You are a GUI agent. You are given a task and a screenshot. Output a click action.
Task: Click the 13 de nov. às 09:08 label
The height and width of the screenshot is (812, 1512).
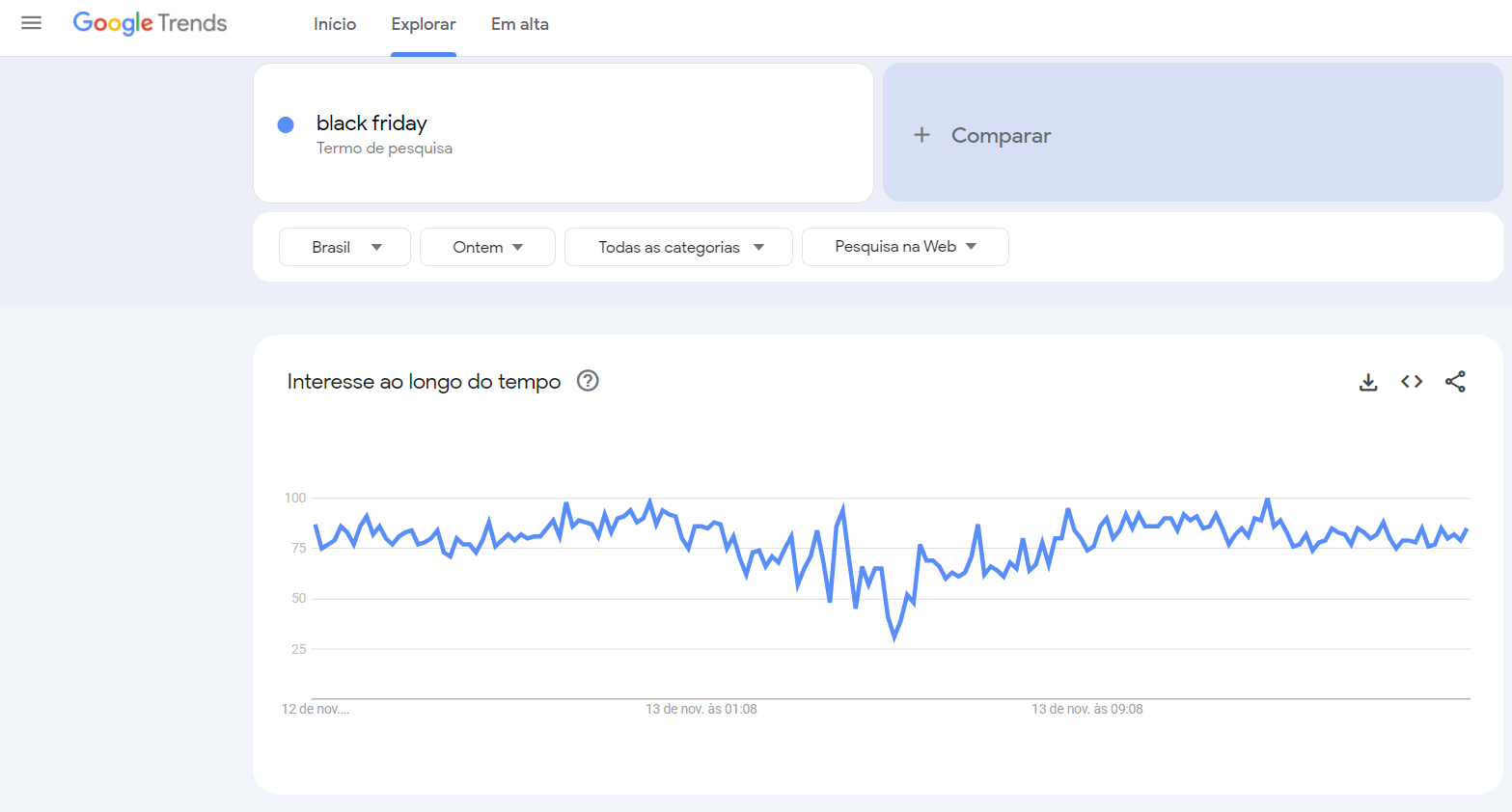tap(1087, 709)
